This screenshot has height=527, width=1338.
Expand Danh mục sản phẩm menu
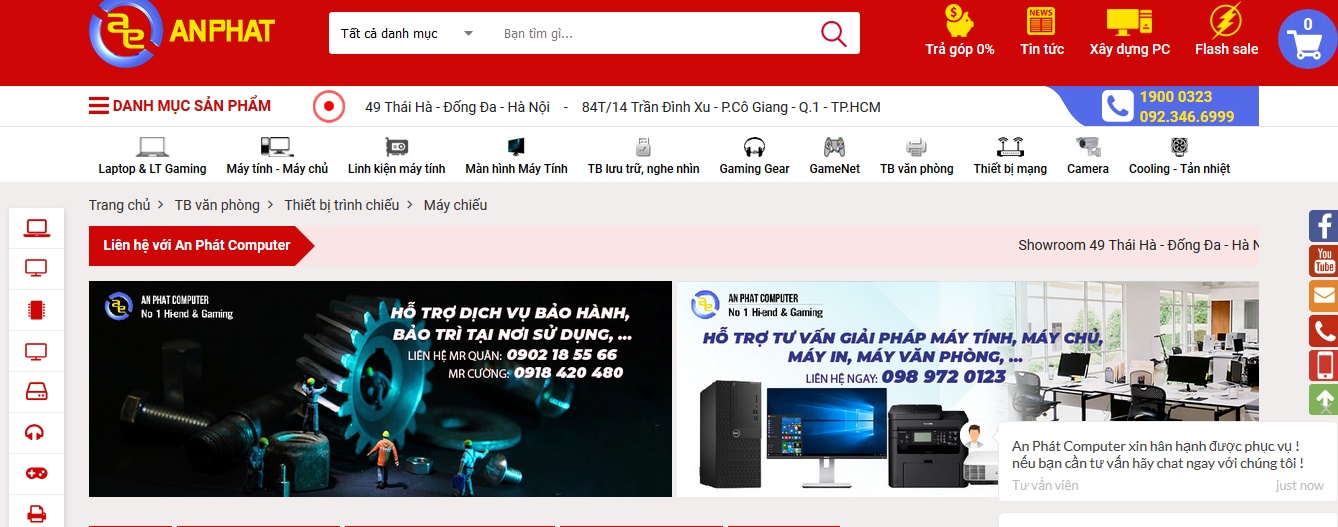tap(179, 106)
